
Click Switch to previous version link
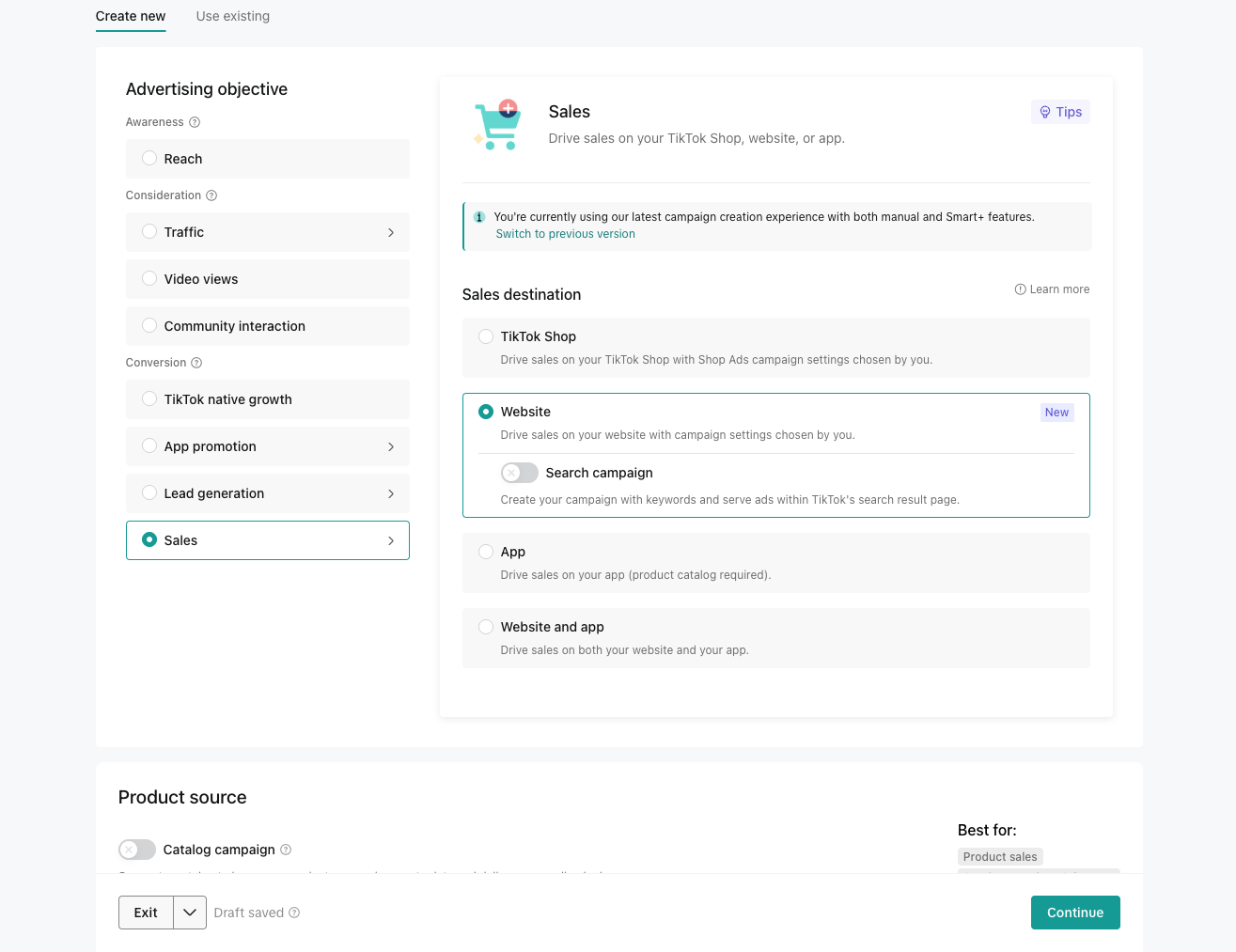tap(566, 234)
